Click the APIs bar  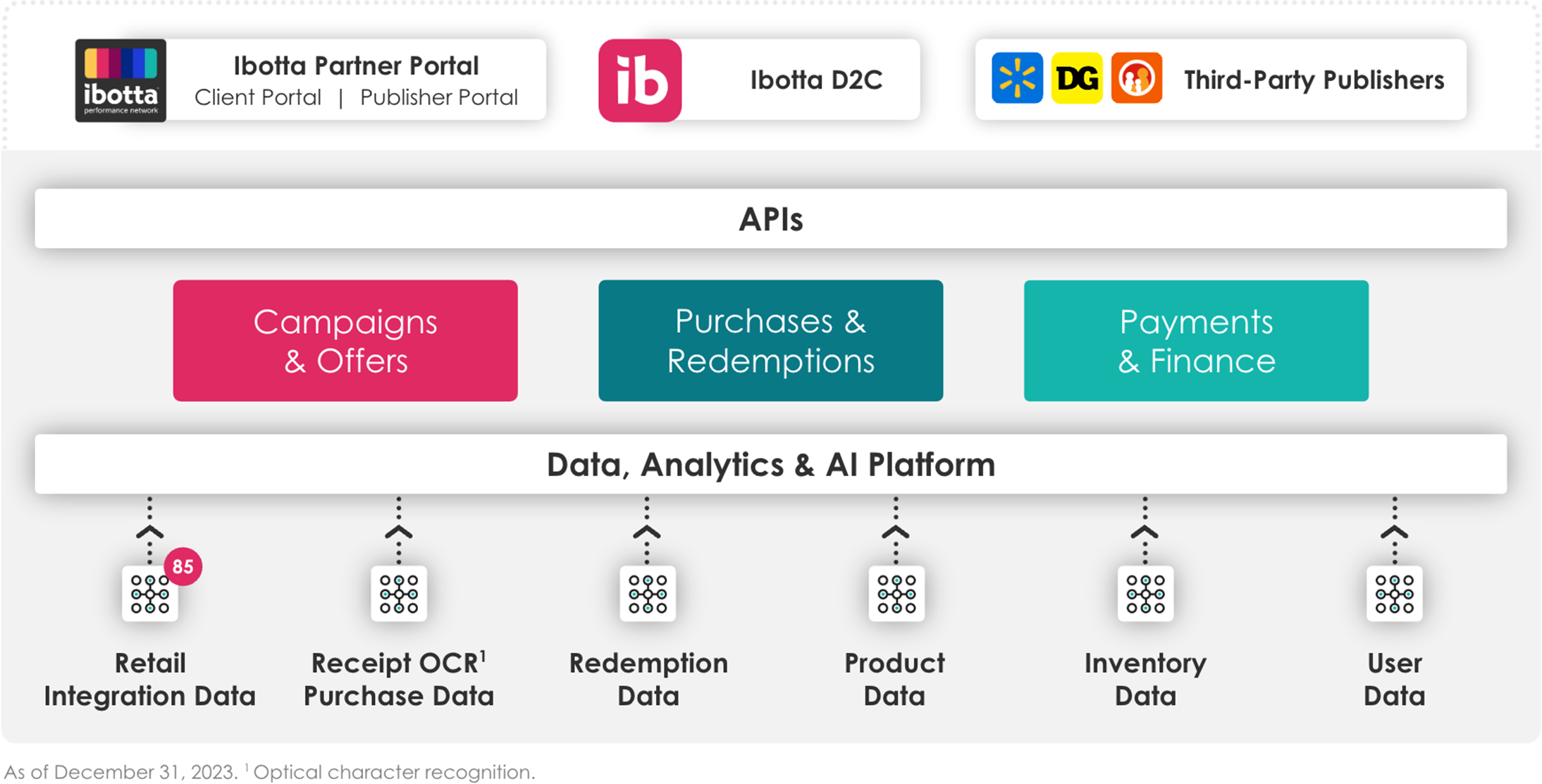click(770, 218)
